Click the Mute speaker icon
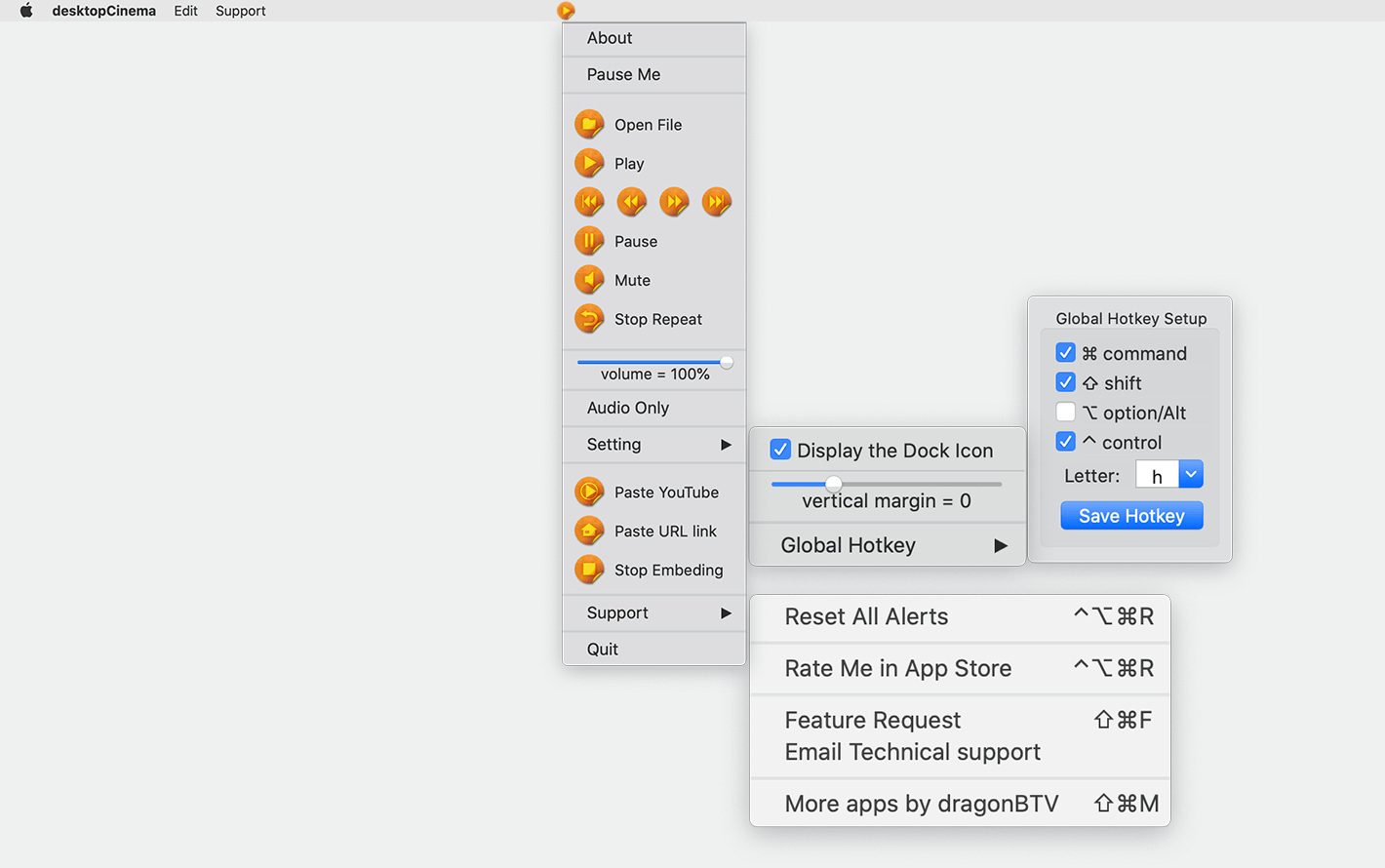1385x868 pixels. pos(589,280)
